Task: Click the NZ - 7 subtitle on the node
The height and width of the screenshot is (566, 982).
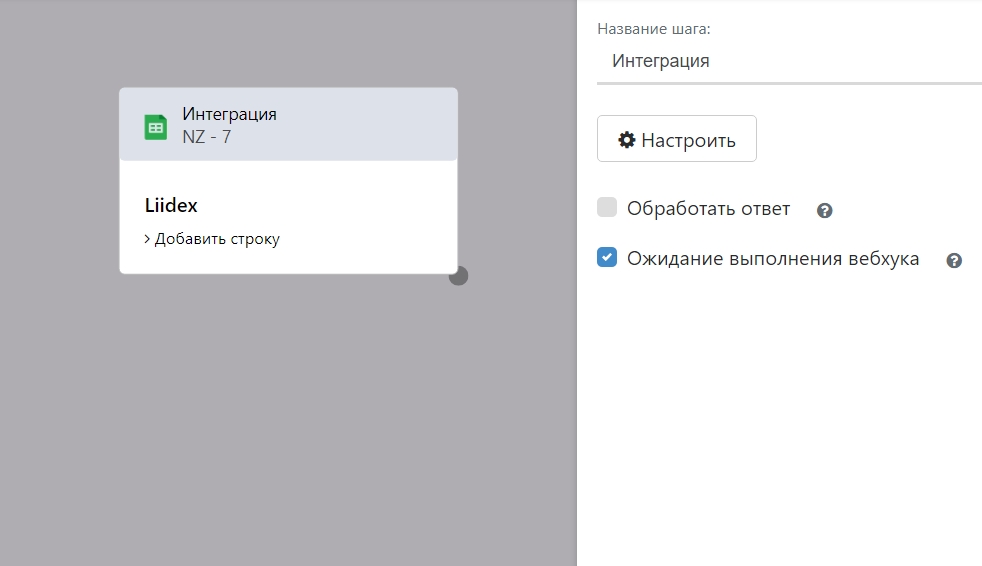Action: pyautogui.click(x=206, y=137)
